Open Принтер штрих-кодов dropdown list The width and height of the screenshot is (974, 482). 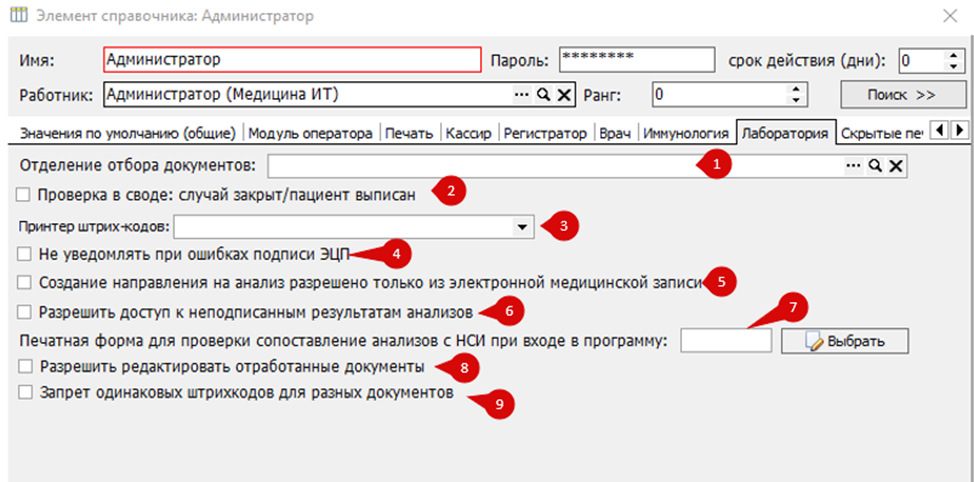pyautogui.click(x=521, y=227)
